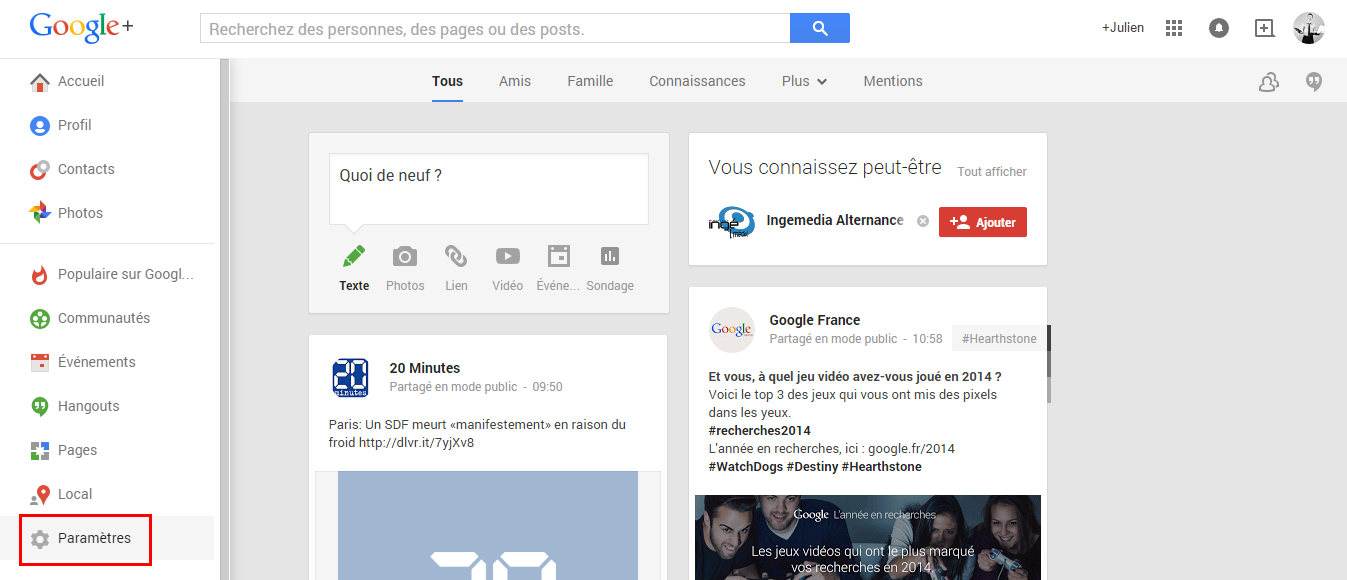Screen dimensions: 1347x580
Task: Switch to the Amis tab
Action: pos(515,81)
